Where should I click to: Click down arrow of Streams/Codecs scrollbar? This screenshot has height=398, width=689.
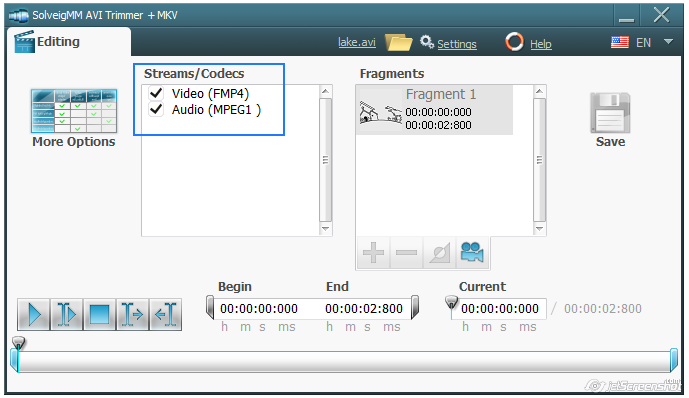(x=325, y=228)
